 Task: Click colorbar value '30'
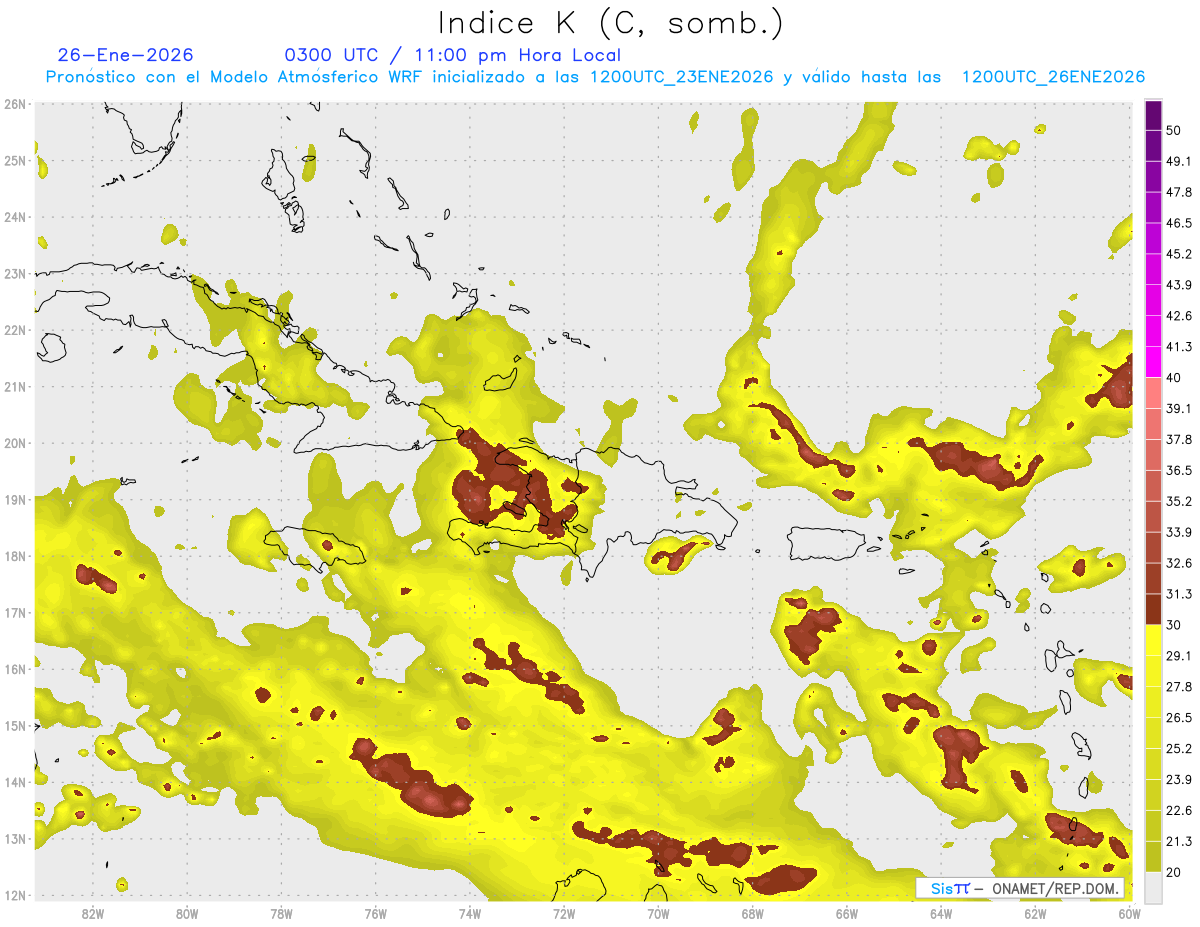click(x=1174, y=625)
